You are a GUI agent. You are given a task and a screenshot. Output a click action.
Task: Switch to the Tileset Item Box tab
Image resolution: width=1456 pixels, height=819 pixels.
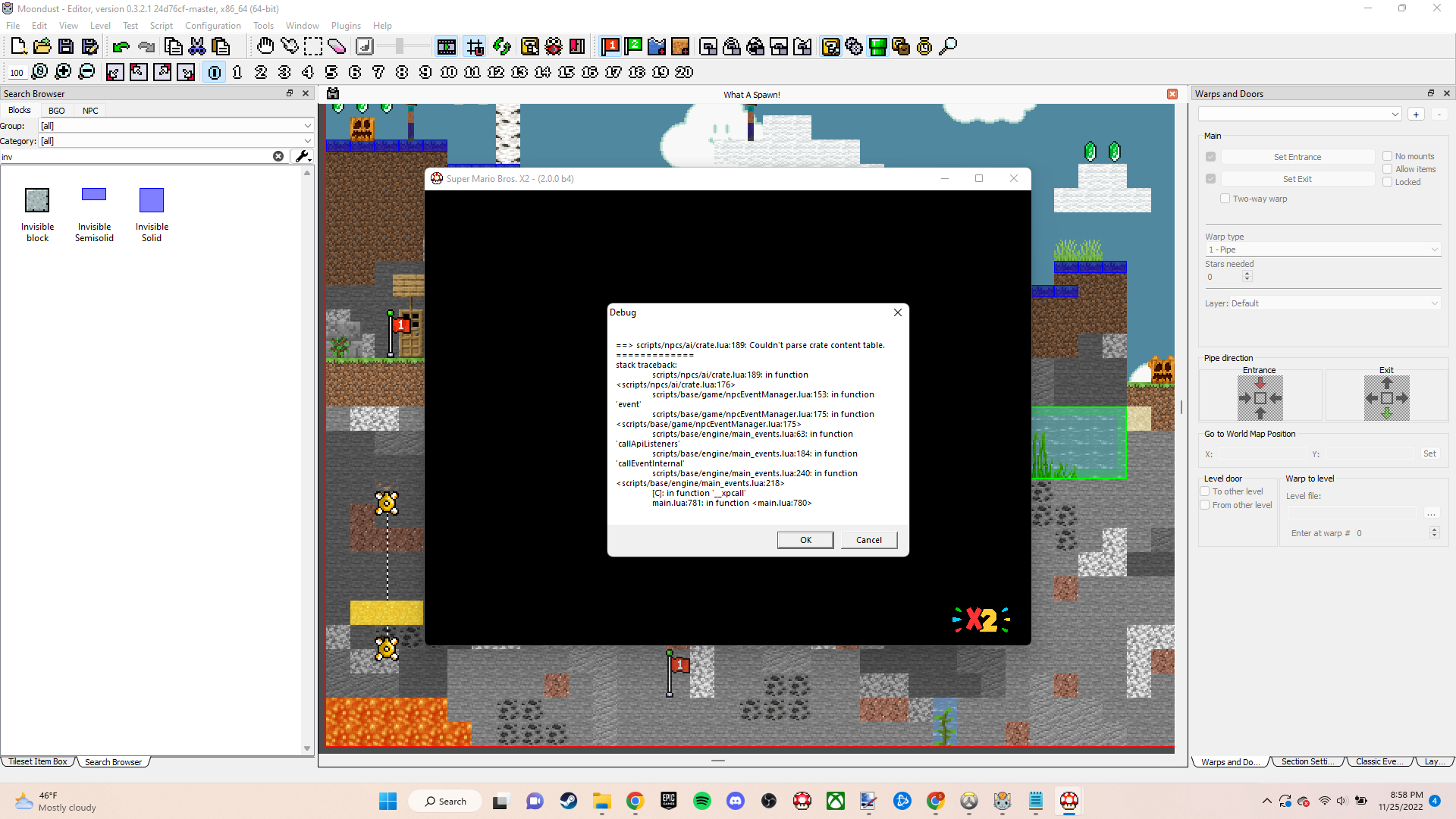38,761
